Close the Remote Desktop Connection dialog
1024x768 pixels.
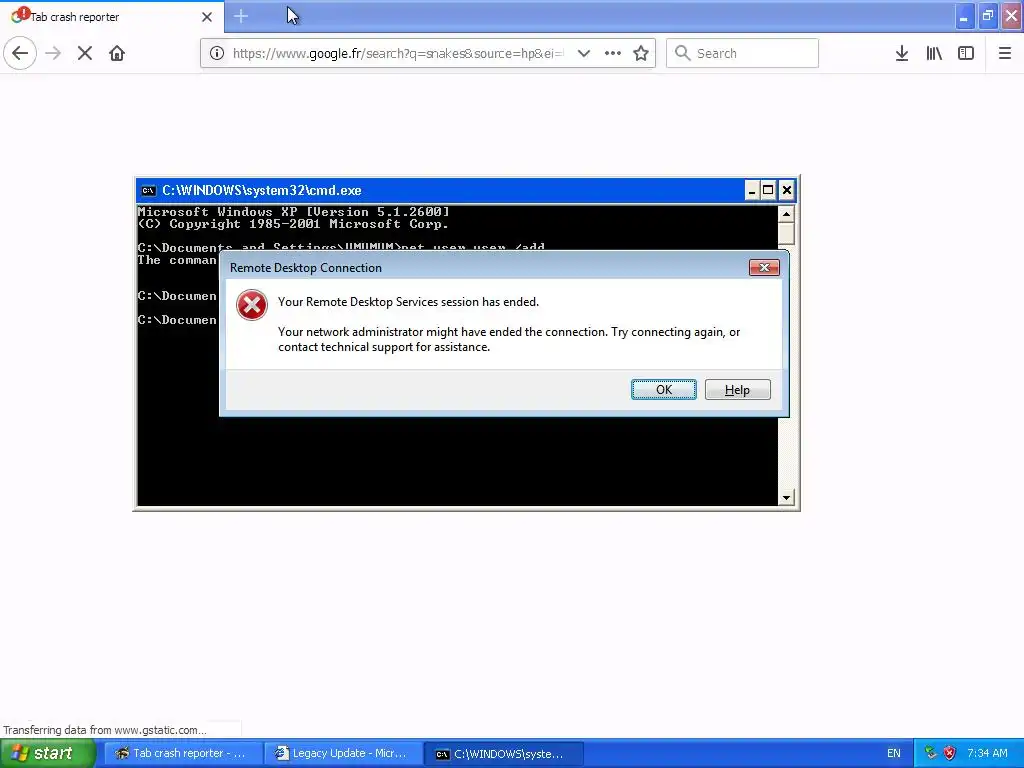point(764,267)
